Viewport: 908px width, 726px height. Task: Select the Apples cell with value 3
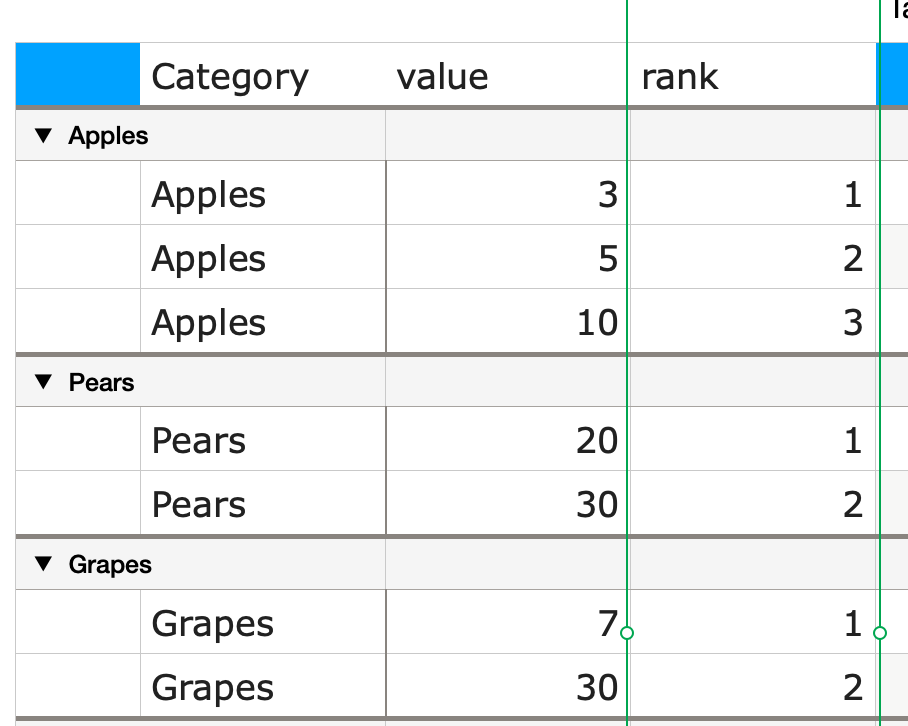point(263,193)
